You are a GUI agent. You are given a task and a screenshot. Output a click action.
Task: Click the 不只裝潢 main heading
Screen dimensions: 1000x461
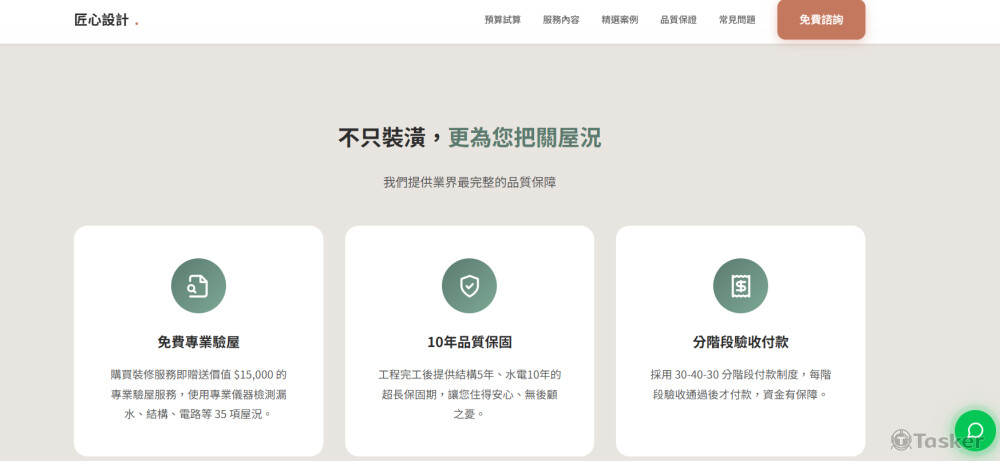pos(469,138)
